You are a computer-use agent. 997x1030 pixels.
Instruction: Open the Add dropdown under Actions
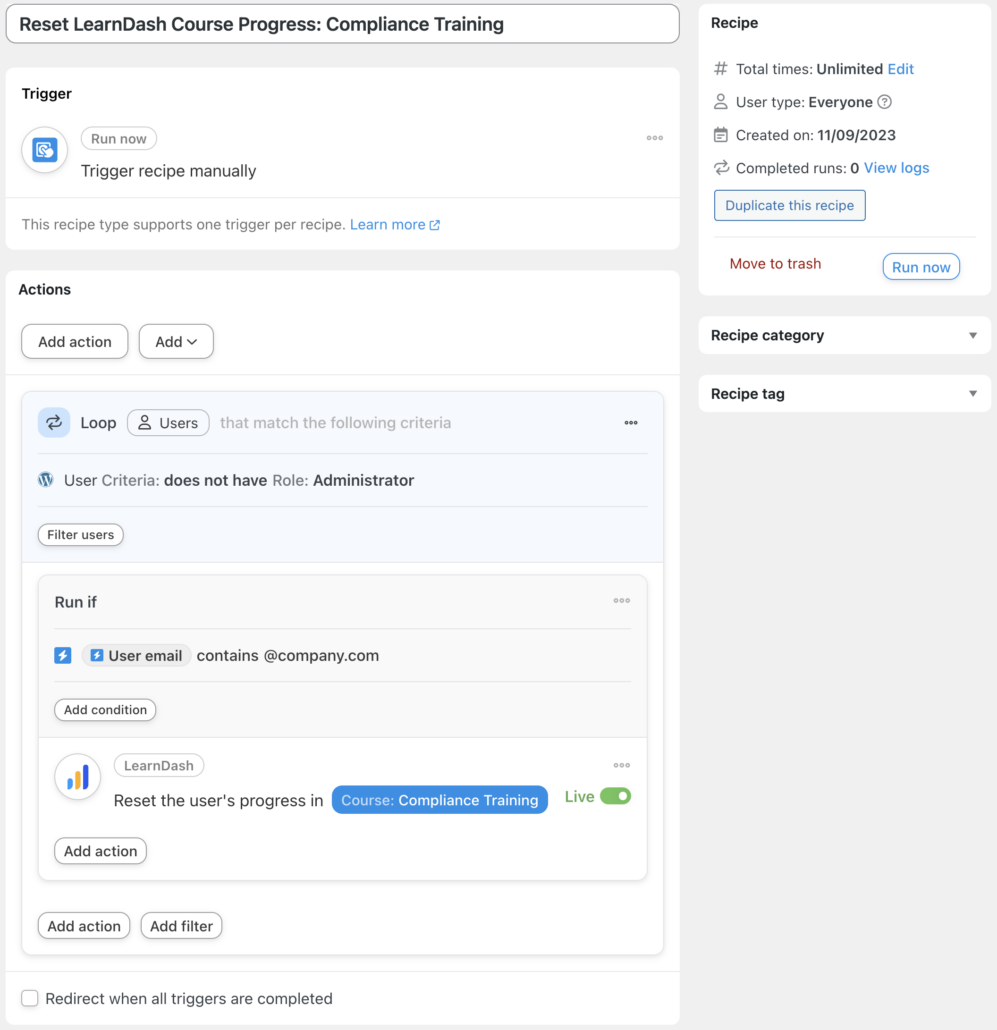(x=176, y=341)
